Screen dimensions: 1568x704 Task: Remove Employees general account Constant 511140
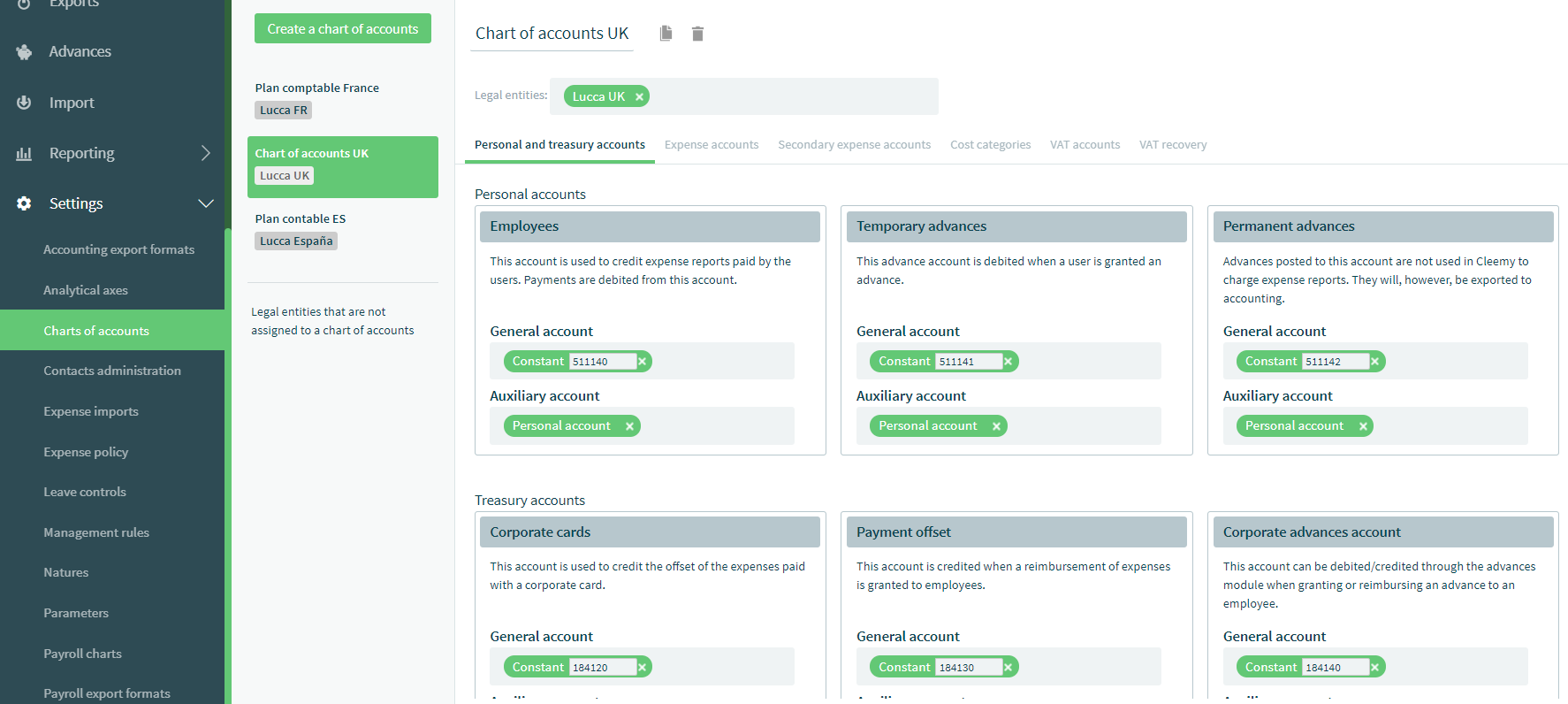tap(643, 362)
